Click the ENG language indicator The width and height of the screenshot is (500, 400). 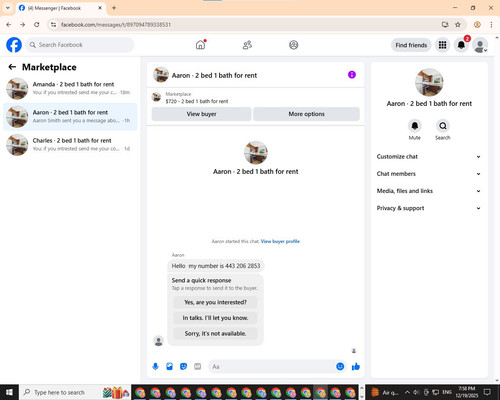[447, 392]
